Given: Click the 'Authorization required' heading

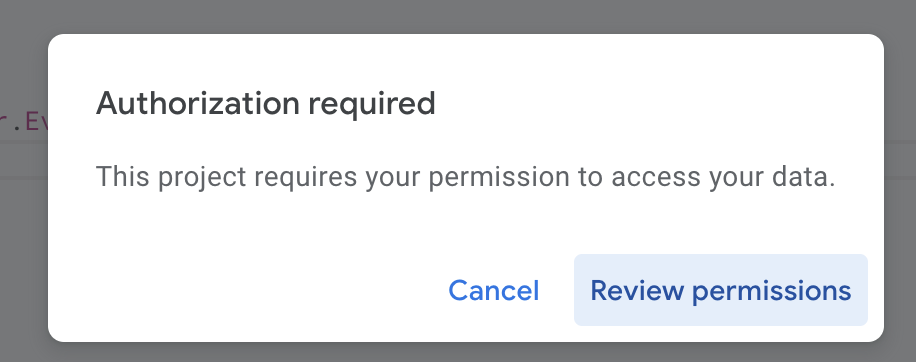Looking at the screenshot, I should (x=266, y=103).
